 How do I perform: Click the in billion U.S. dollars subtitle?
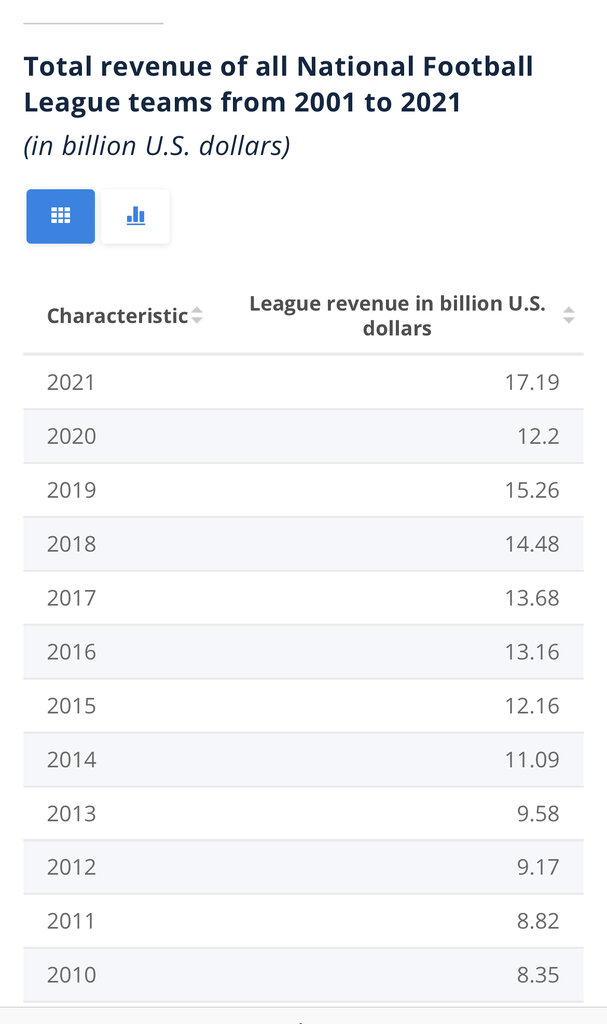(x=157, y=146)
